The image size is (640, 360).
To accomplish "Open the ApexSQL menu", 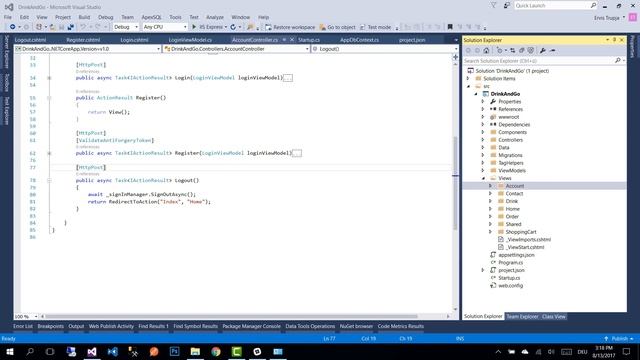I will tap(151, 17).
